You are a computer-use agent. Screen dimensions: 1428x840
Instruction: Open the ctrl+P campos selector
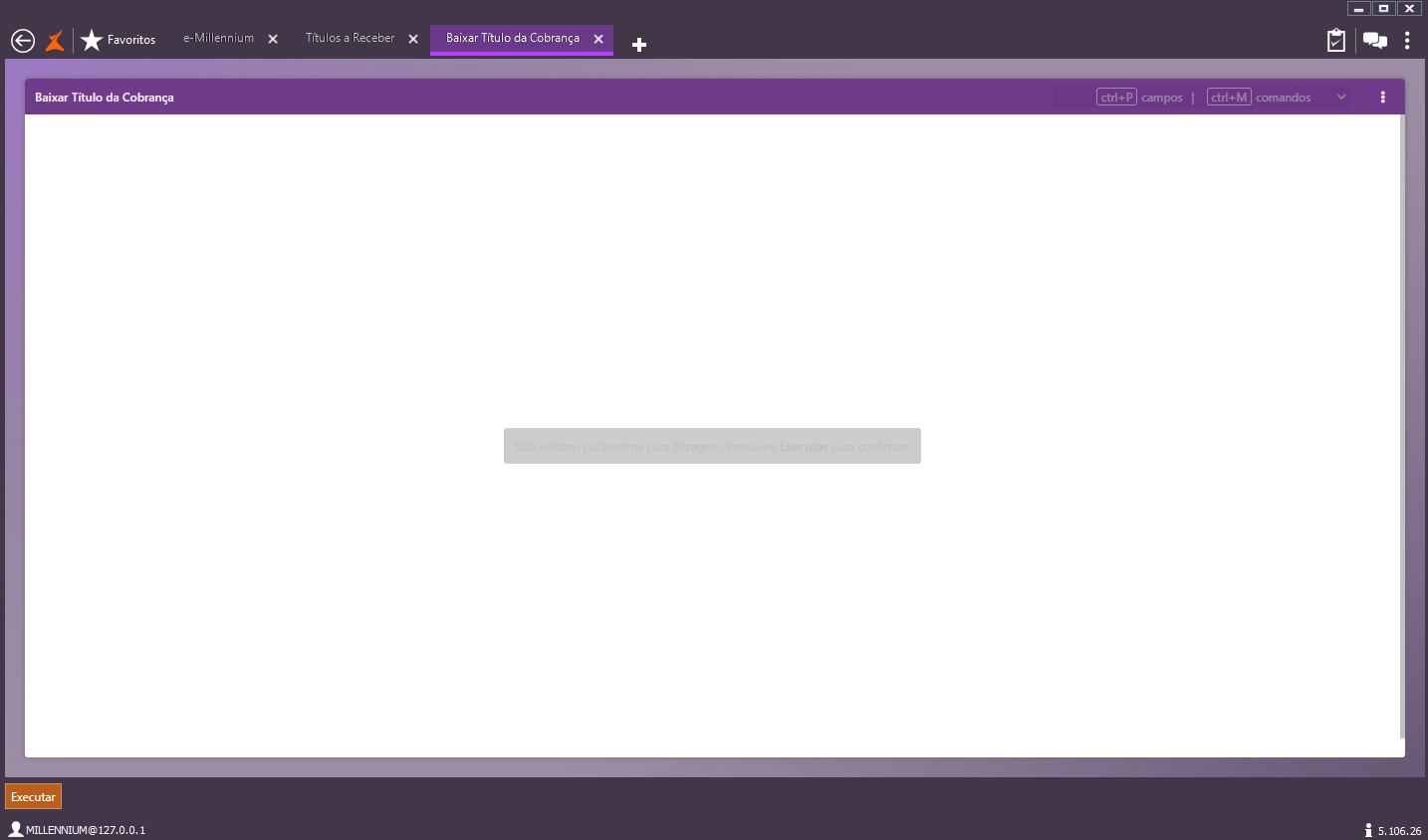click(x=1139, y=98)
